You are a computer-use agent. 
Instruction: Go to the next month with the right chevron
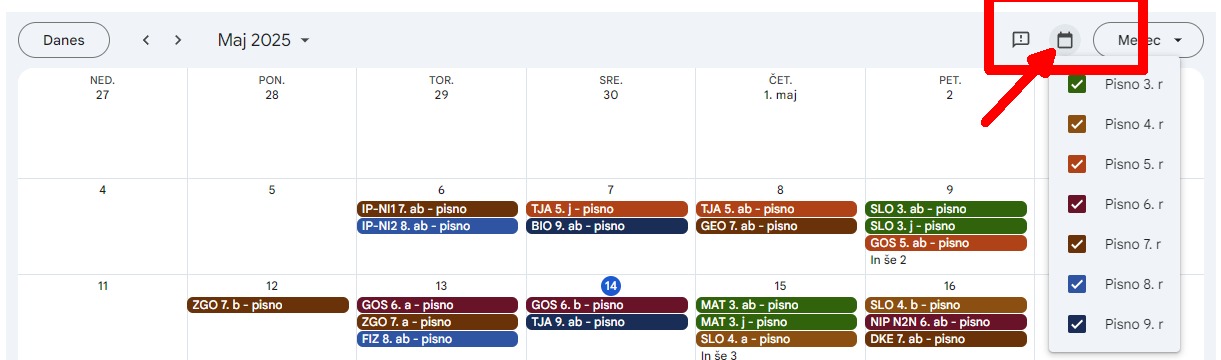click(178, 40)
